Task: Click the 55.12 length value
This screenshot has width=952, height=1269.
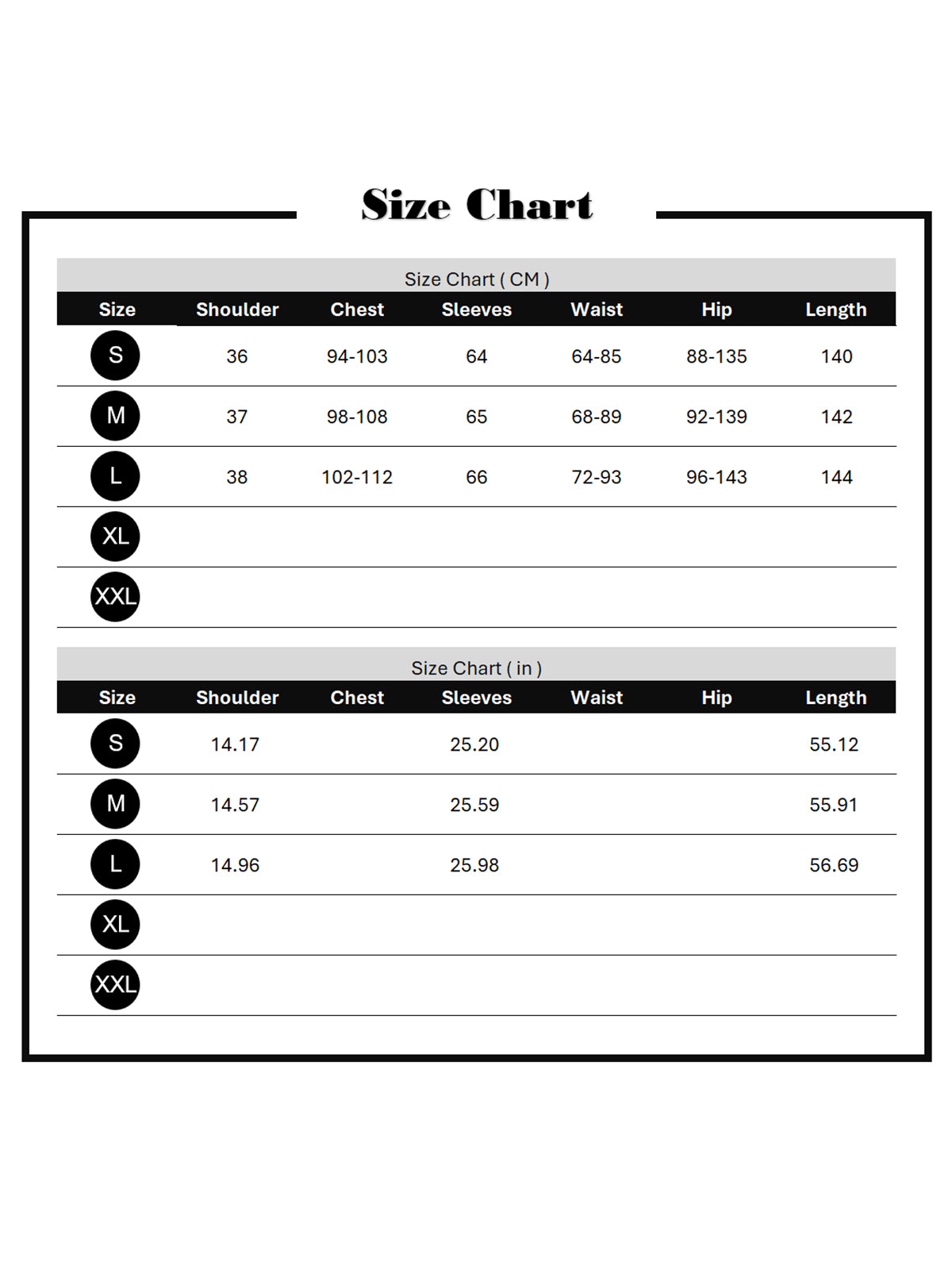Action: [x=834, y=744]
